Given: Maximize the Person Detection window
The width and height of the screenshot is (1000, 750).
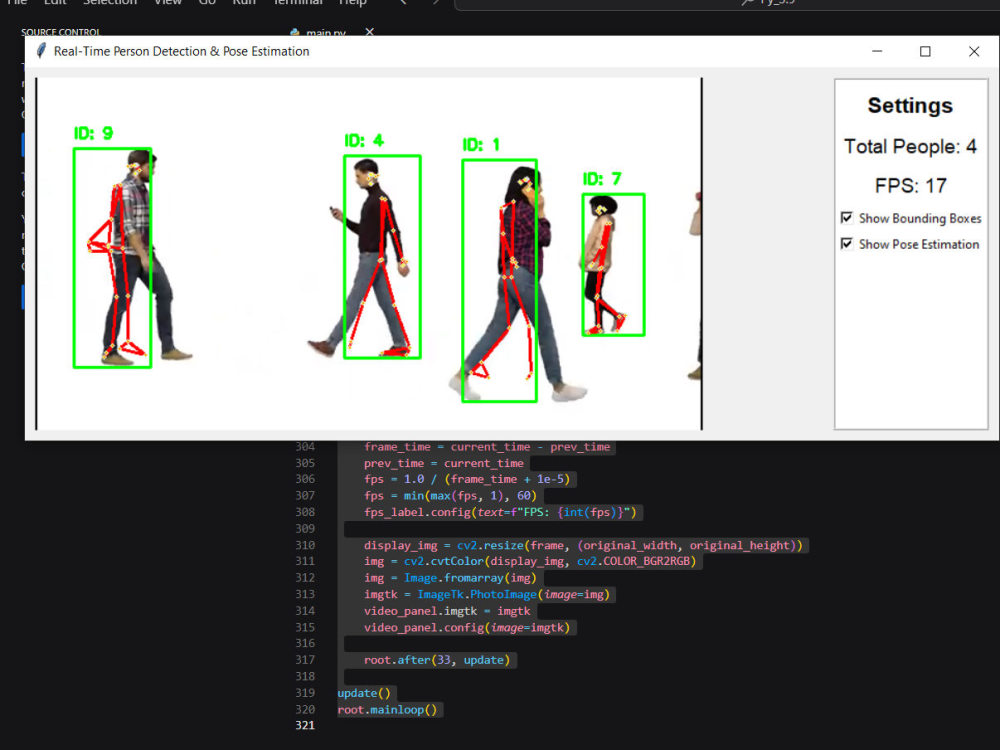Looking at the screenshot, I should click(x=925, y=51).
